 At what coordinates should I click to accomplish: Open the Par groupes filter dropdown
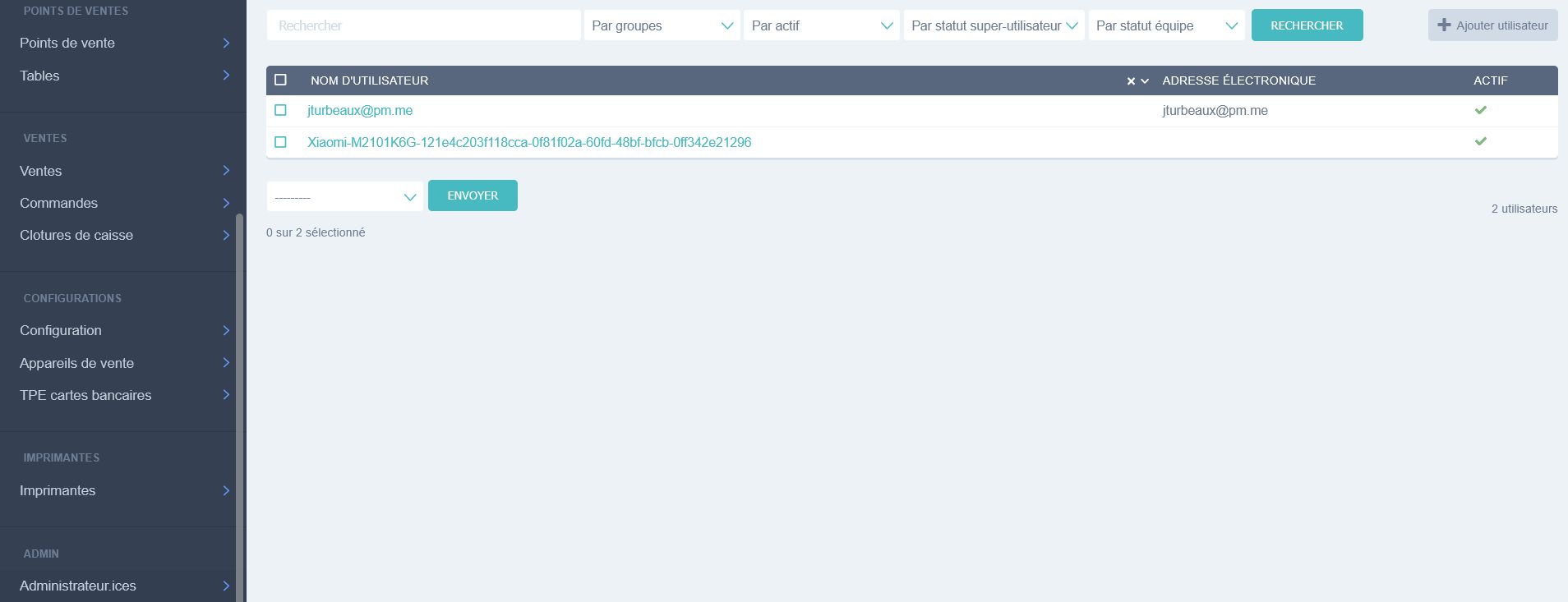point(662,25)
